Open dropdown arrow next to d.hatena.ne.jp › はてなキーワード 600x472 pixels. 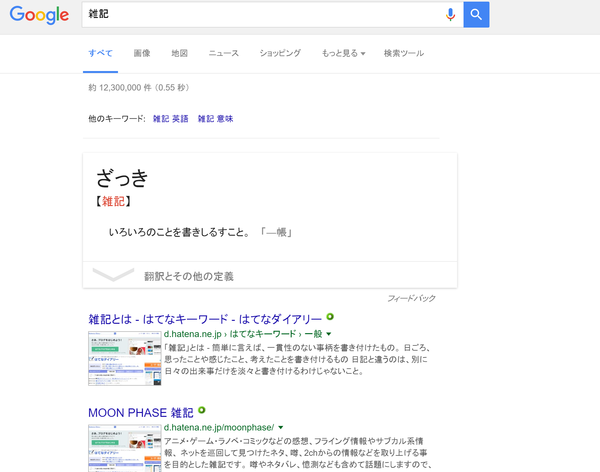coord(329,334)
